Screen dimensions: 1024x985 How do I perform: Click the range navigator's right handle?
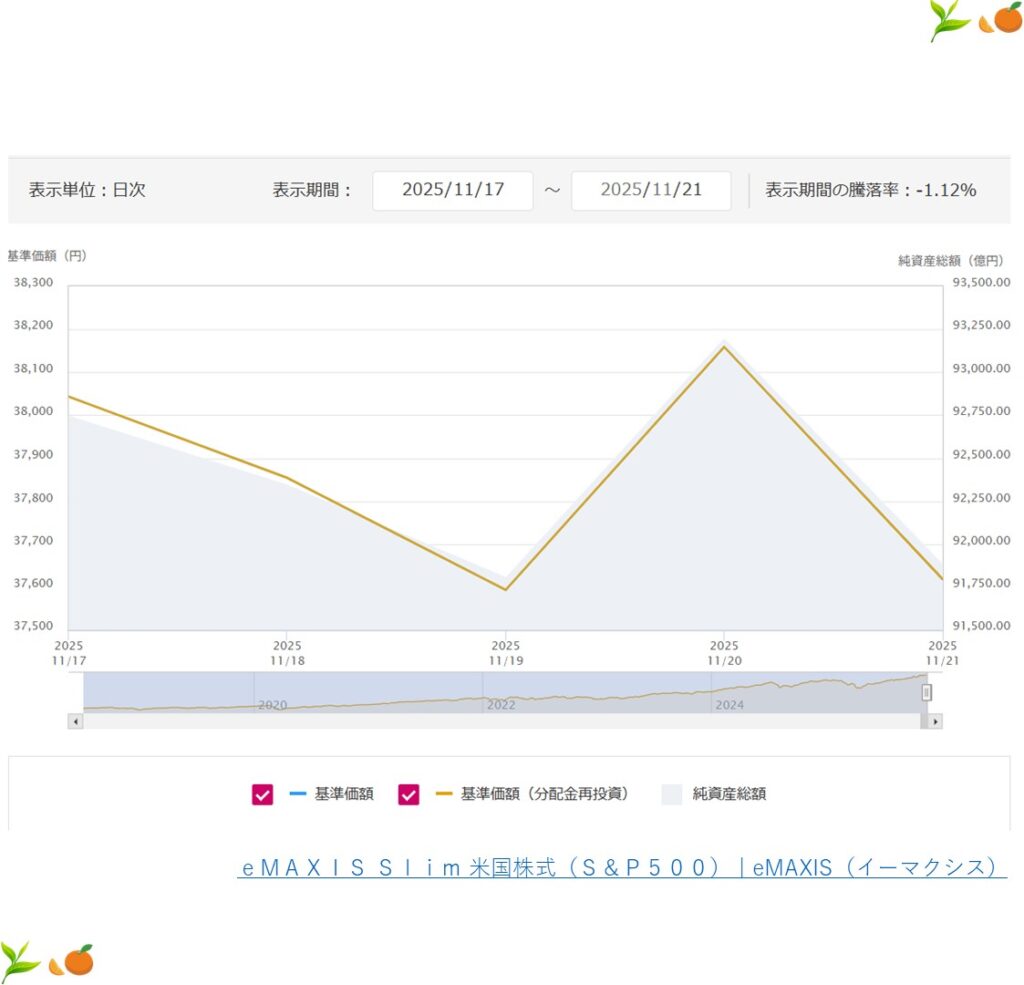(926, 692)
